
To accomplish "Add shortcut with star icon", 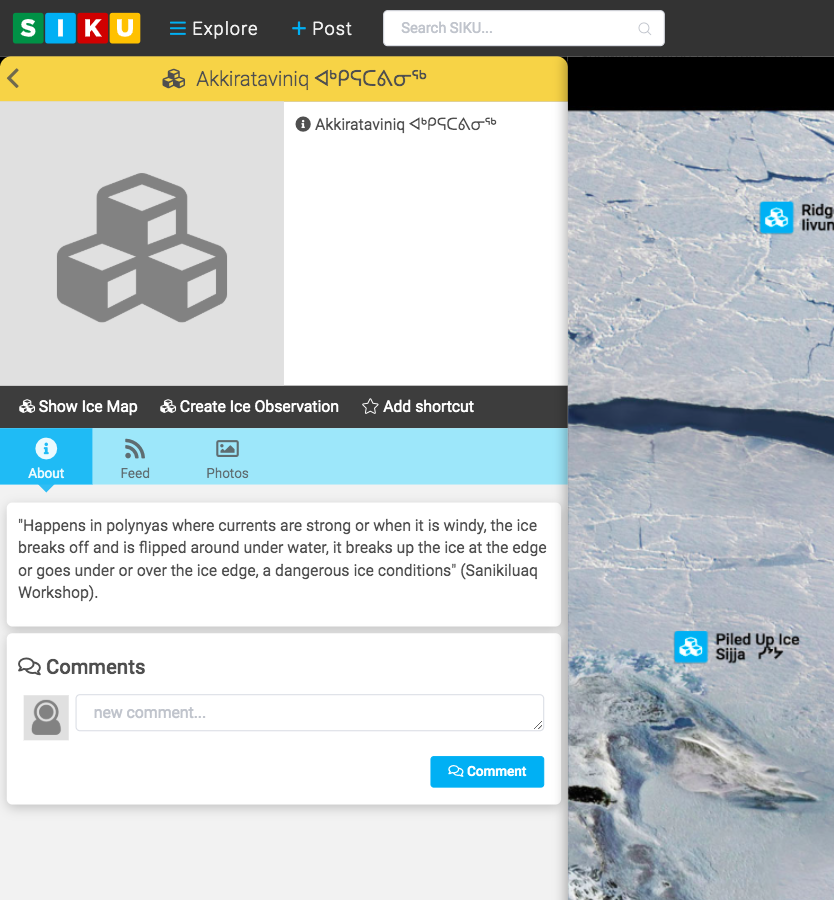I will [418, 406].
